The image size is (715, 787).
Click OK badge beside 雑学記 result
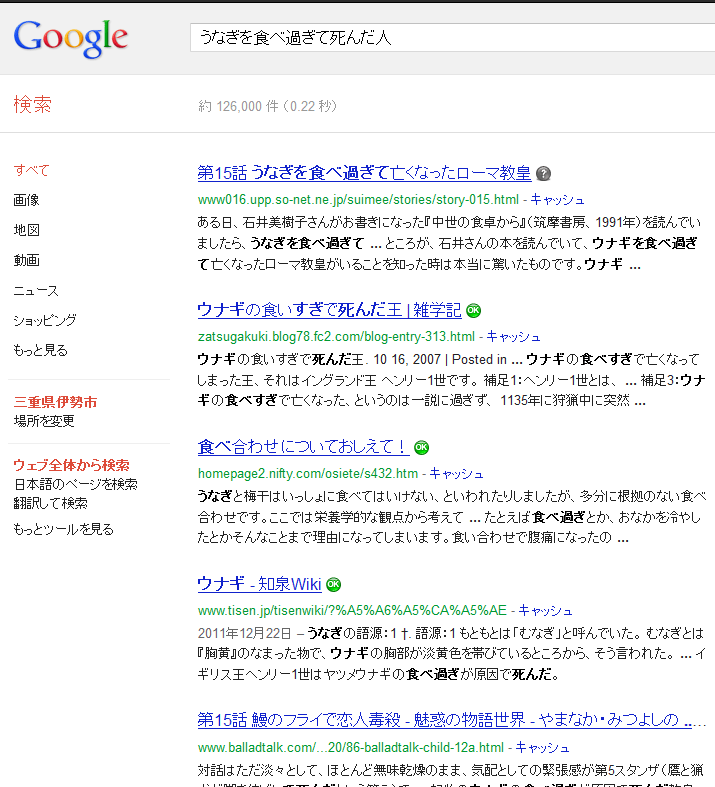473,311
